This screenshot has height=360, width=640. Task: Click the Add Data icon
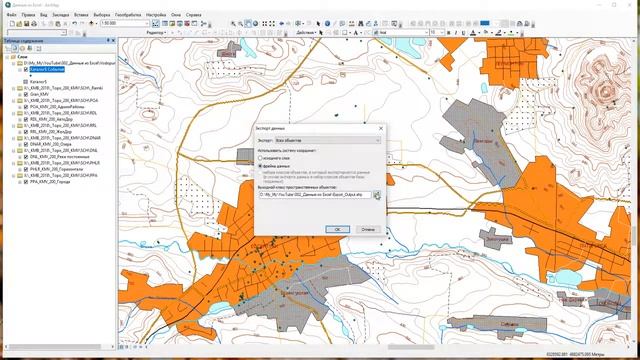click(91, 24)
